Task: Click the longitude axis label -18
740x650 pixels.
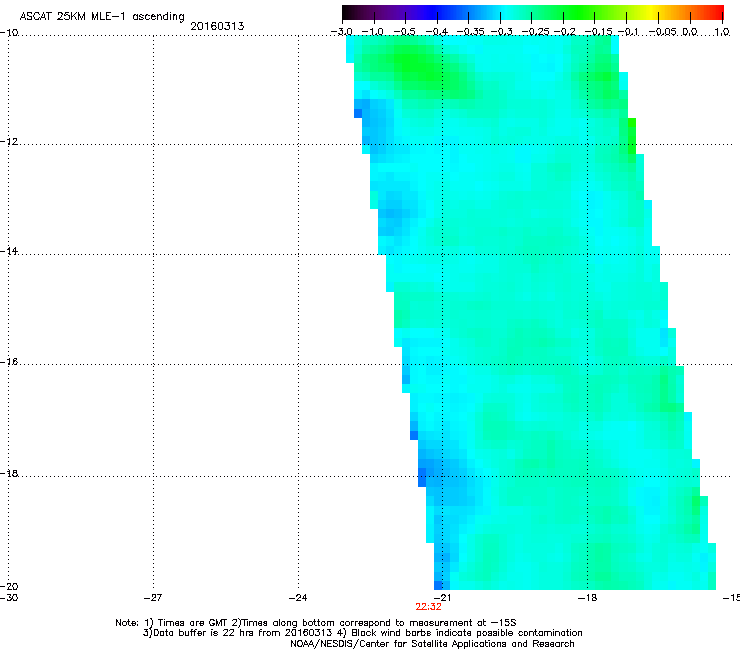Action: coord(587,598)
